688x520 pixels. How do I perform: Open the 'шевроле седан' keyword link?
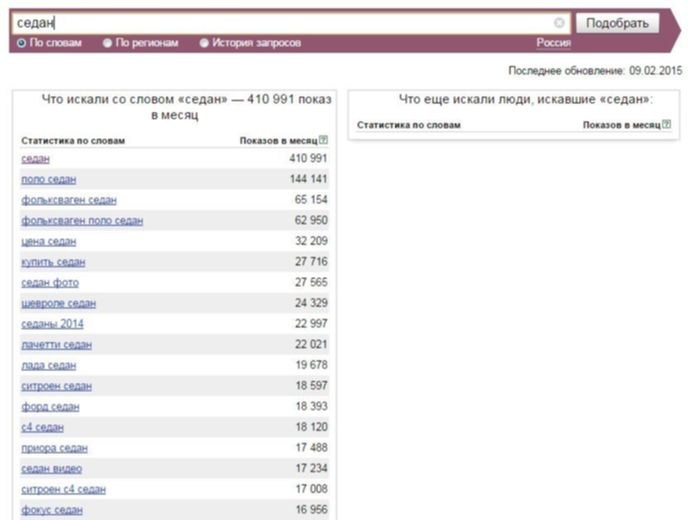(58, 303)
